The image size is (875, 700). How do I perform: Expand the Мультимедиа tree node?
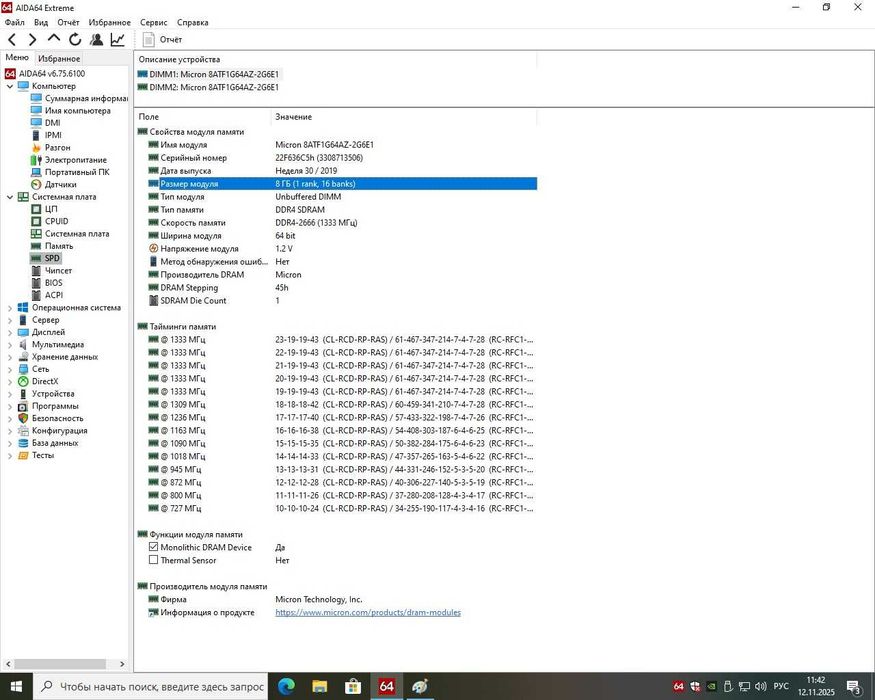tap(9, 344)
